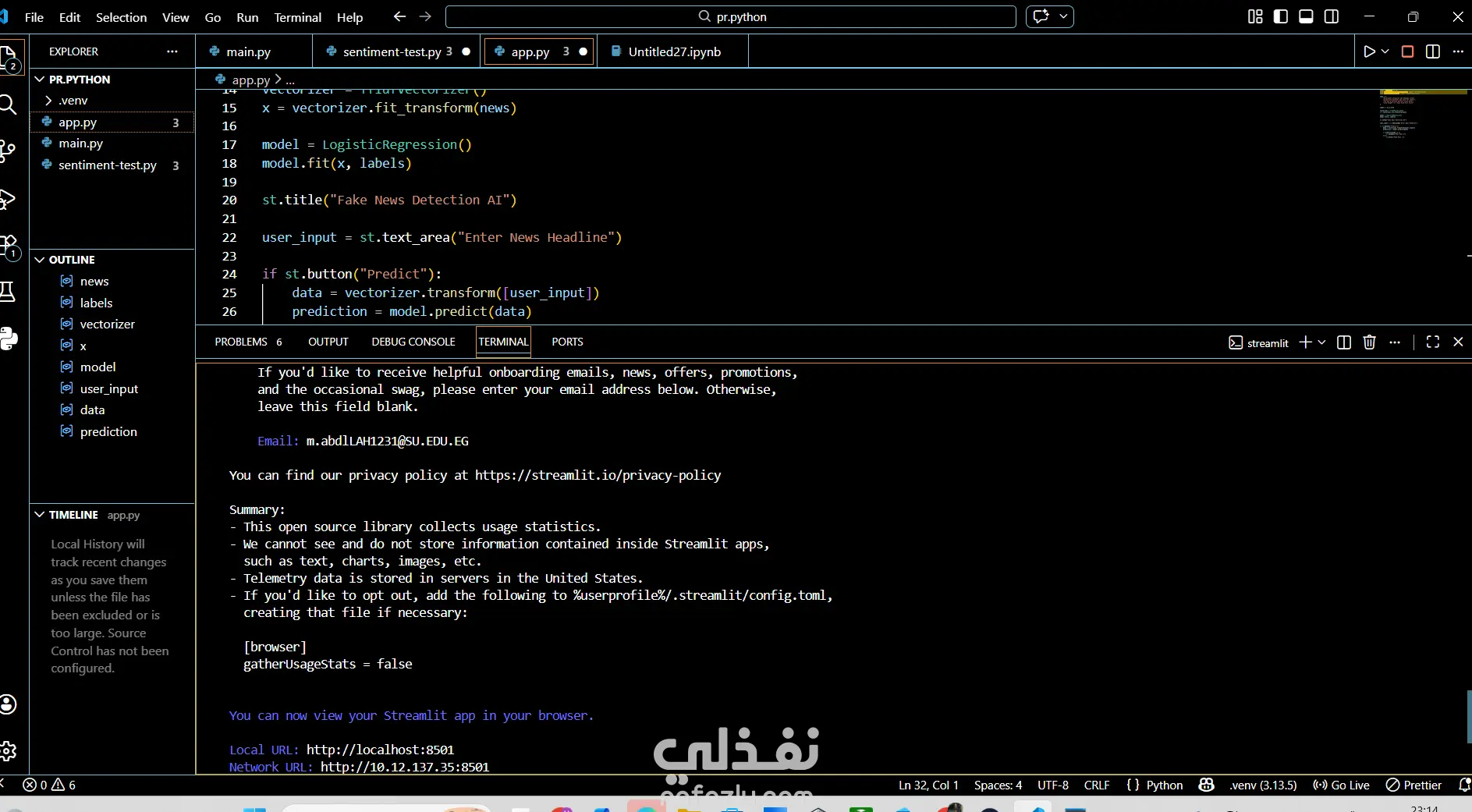Open Copilot status icon in status bar
1472x812 pixels.
coord(1206,785)
